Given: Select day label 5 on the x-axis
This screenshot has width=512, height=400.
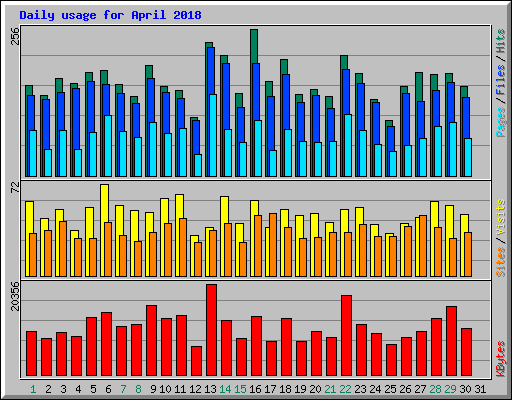Looking at the screenshot, I should [93, 389].
